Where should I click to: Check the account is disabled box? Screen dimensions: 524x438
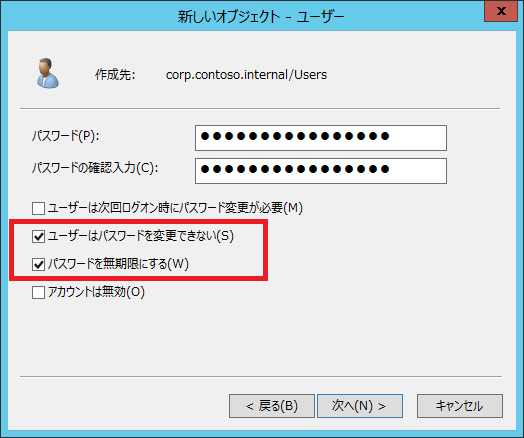tap(38, 292)
